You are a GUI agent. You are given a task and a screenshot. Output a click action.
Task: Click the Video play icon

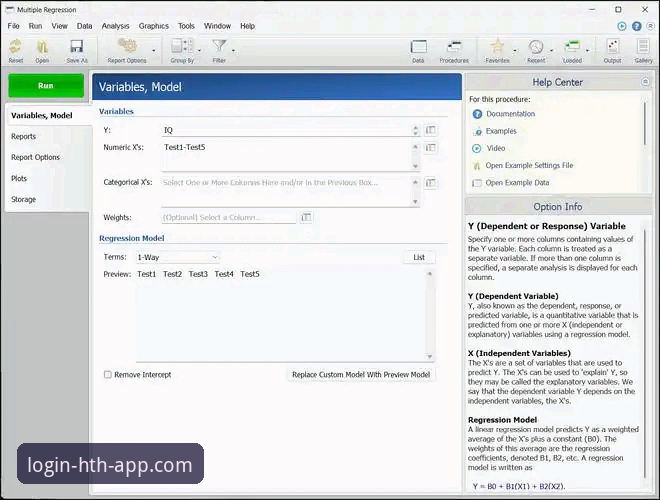point(476,148)
